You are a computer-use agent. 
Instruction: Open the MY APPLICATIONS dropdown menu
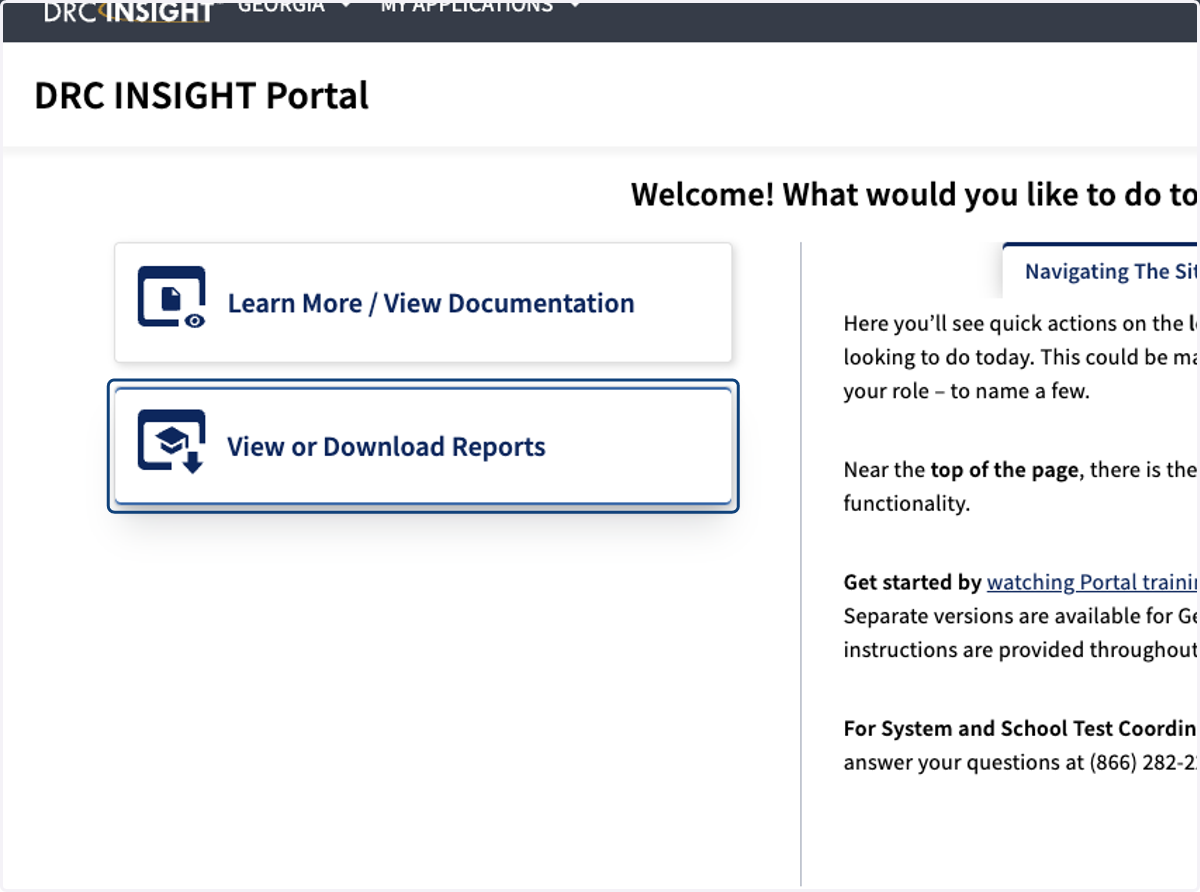[480, 7]
